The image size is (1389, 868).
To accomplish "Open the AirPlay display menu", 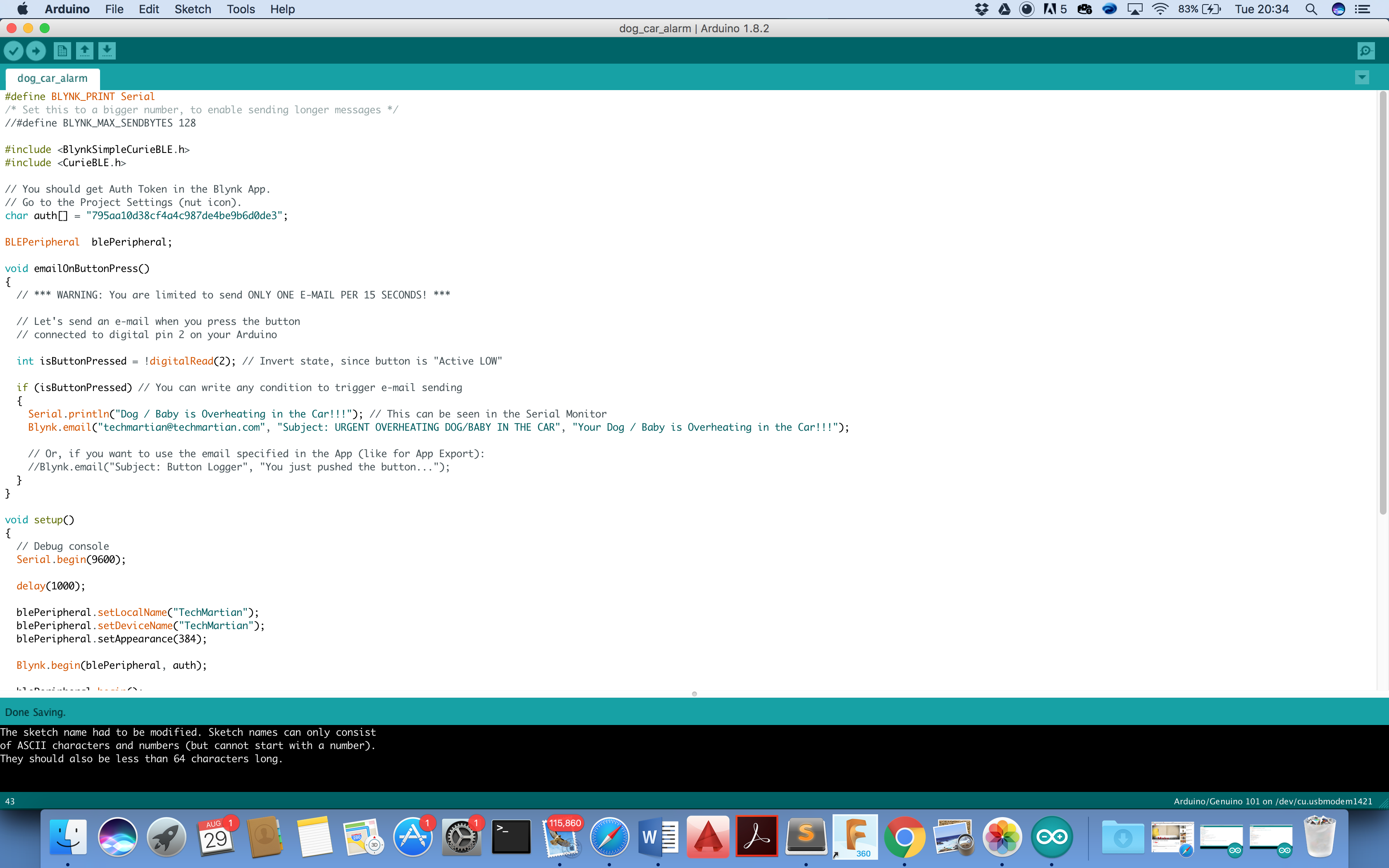I will click(x=1135, y=9).
